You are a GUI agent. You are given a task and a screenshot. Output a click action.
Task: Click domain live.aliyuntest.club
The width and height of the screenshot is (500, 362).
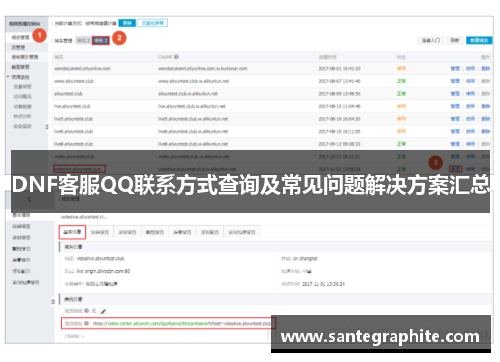point(72,106)
